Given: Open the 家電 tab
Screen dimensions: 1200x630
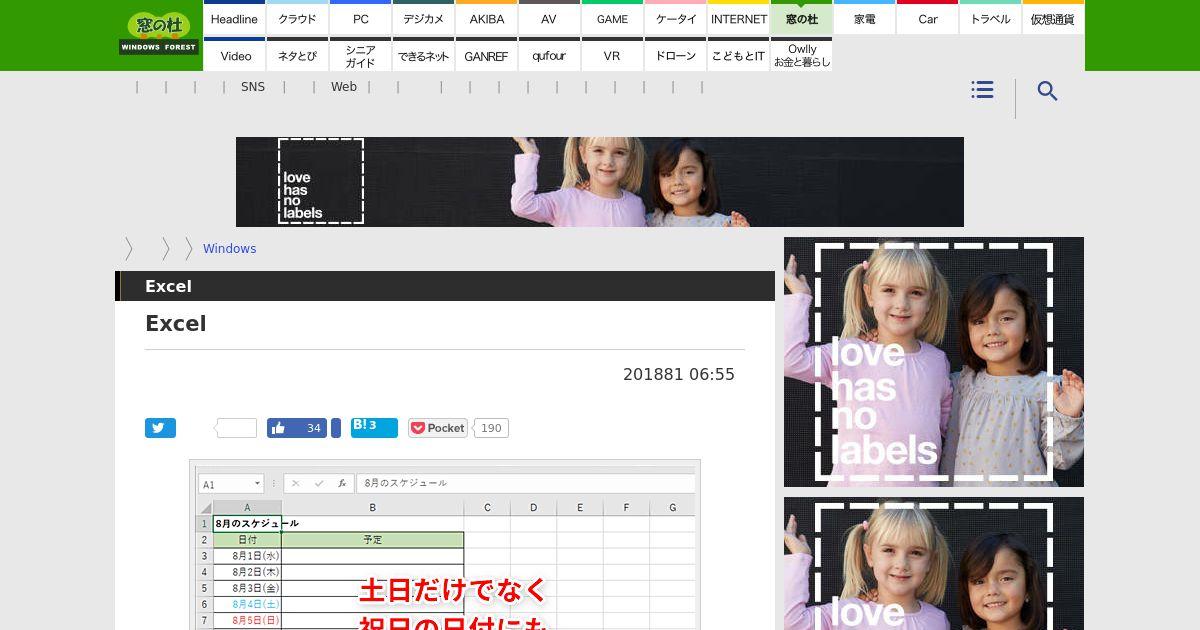Looking at the screenshot, I should [x=864, y=18].
